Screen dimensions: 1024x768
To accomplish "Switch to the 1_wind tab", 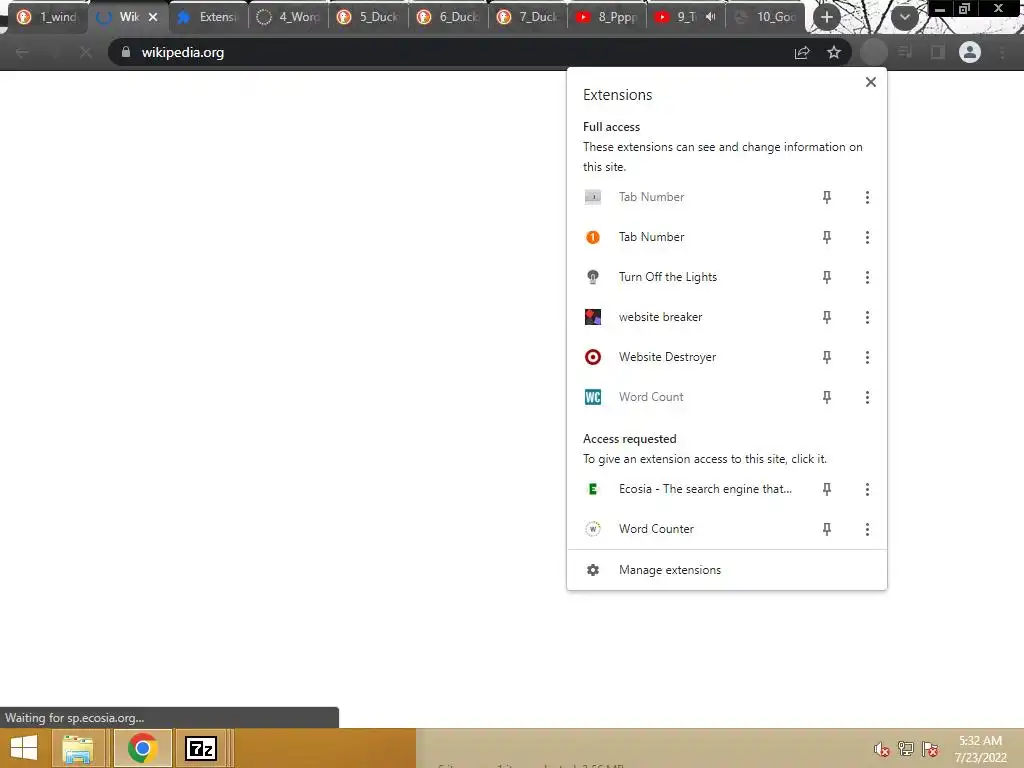I will click(47, 17).
